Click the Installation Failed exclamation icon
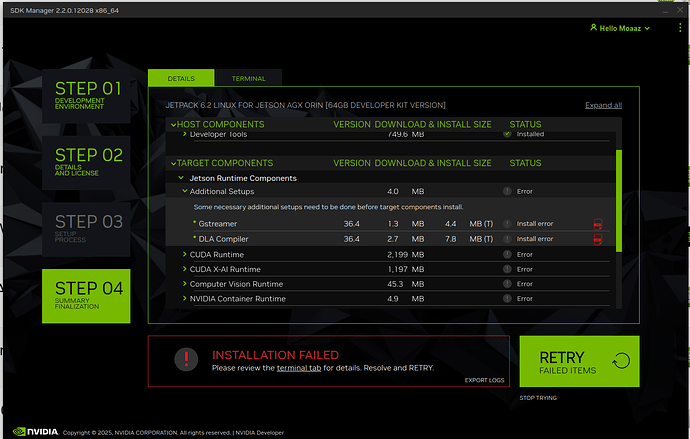690x439 pixels. coord(186,359)
